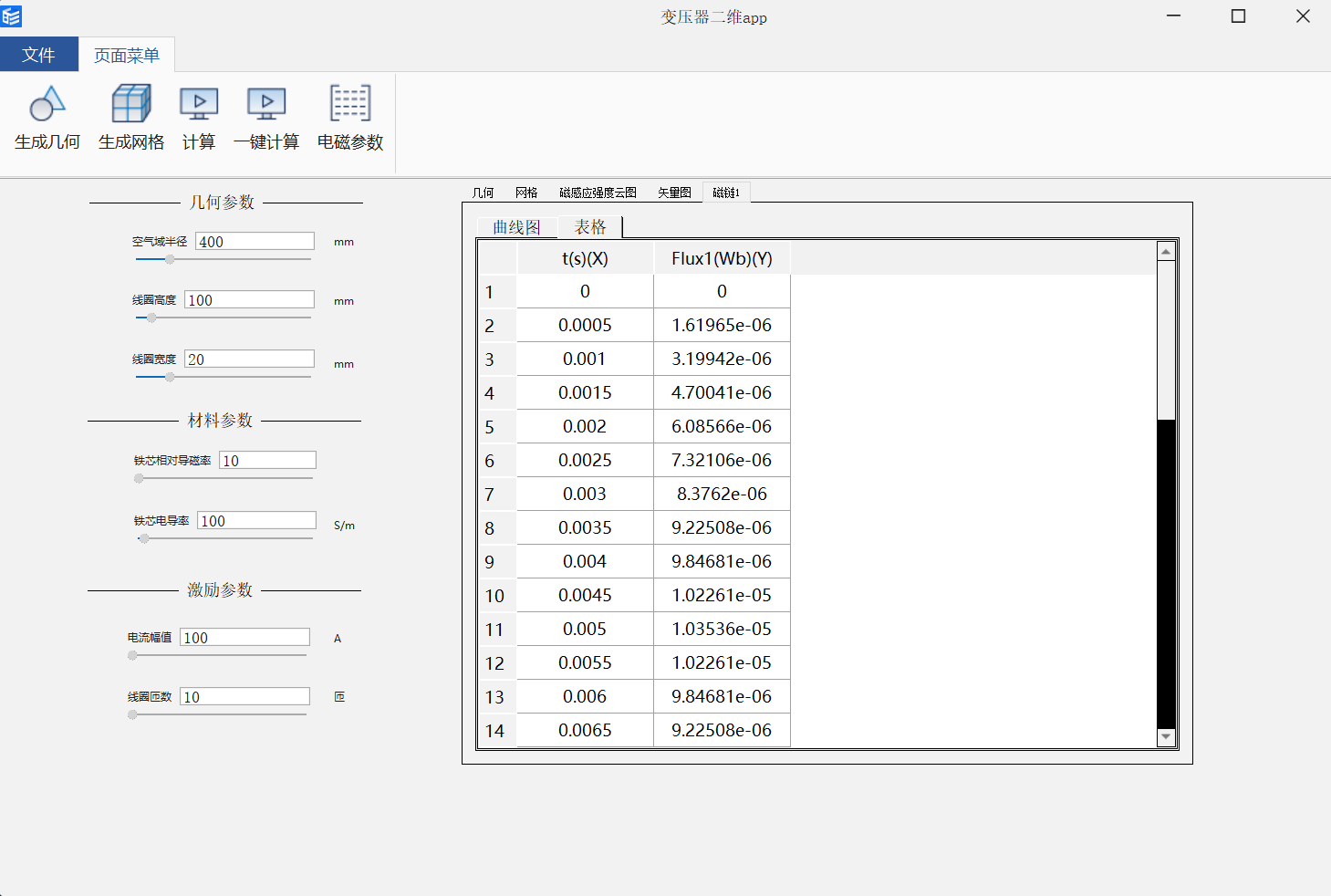Screen dimensions: 1331x896
Task: Run the 计算 compute icon
Action: tap(199, 104)
